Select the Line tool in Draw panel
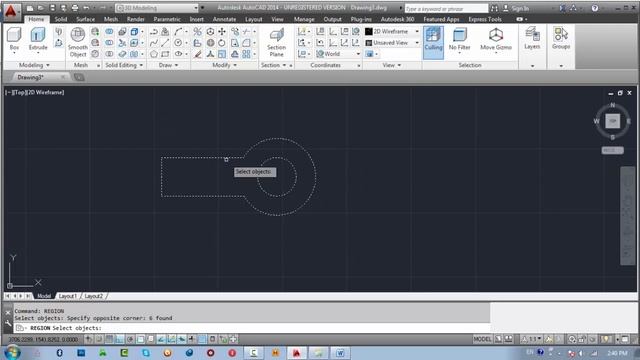Viewport: 640px width, 360px height. pos(165,42)
